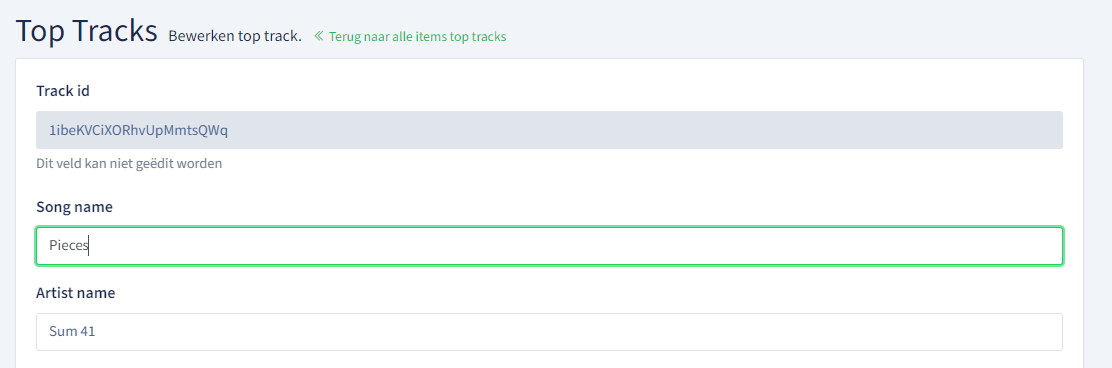Place cursor on the Sum 41 text
This screenshot has width=1112, height=368.
pyautogui.click(x=72, y=331)
